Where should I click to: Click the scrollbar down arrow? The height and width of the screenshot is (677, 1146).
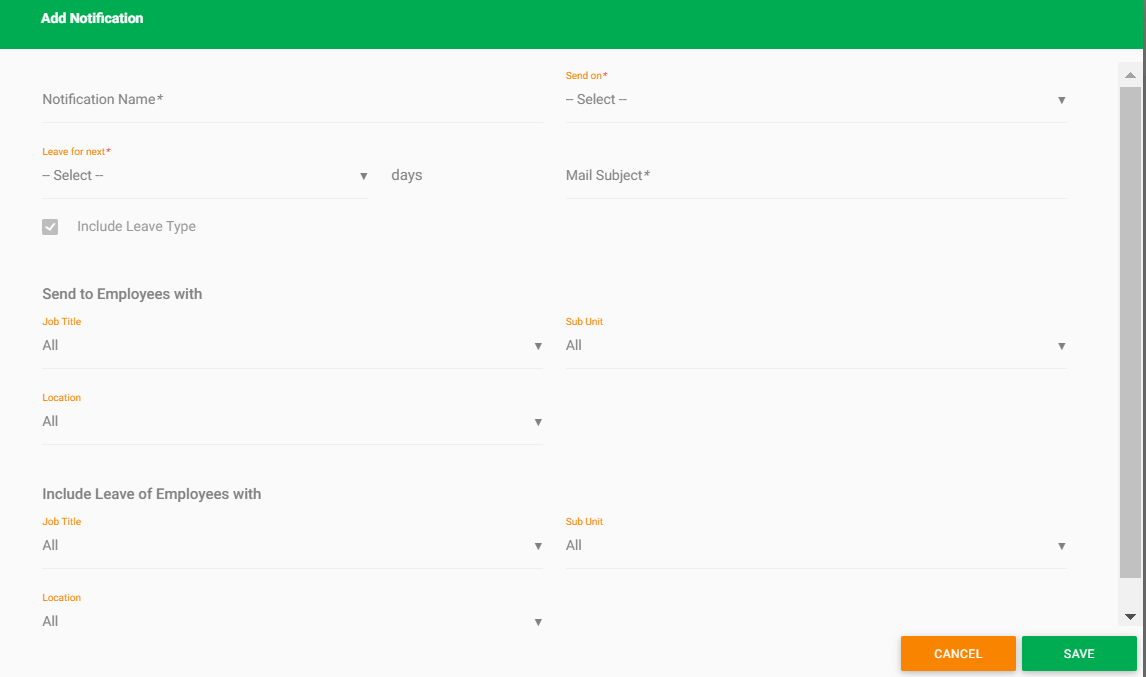coord(1130,616)
